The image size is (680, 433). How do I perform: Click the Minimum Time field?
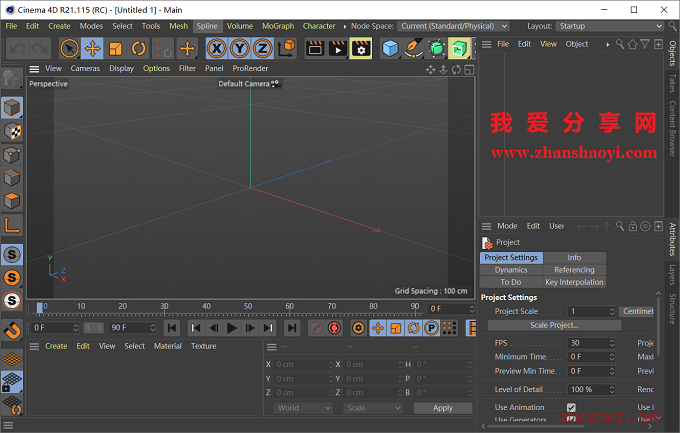tap(588, 357)
